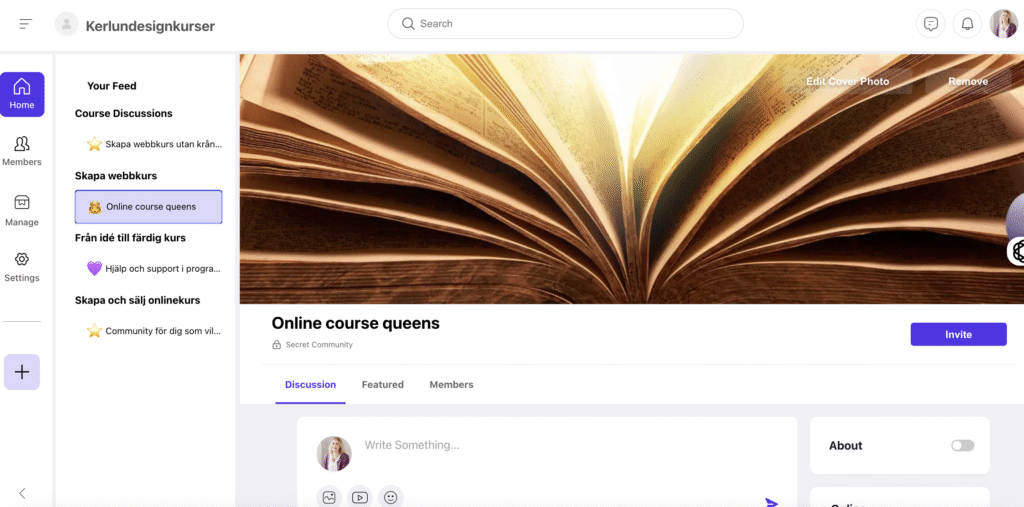This screenshot has height=507, width=1024.
Task: Click Edit Cover Photo button
Action: pyautogui.click(x=847, y=82)
